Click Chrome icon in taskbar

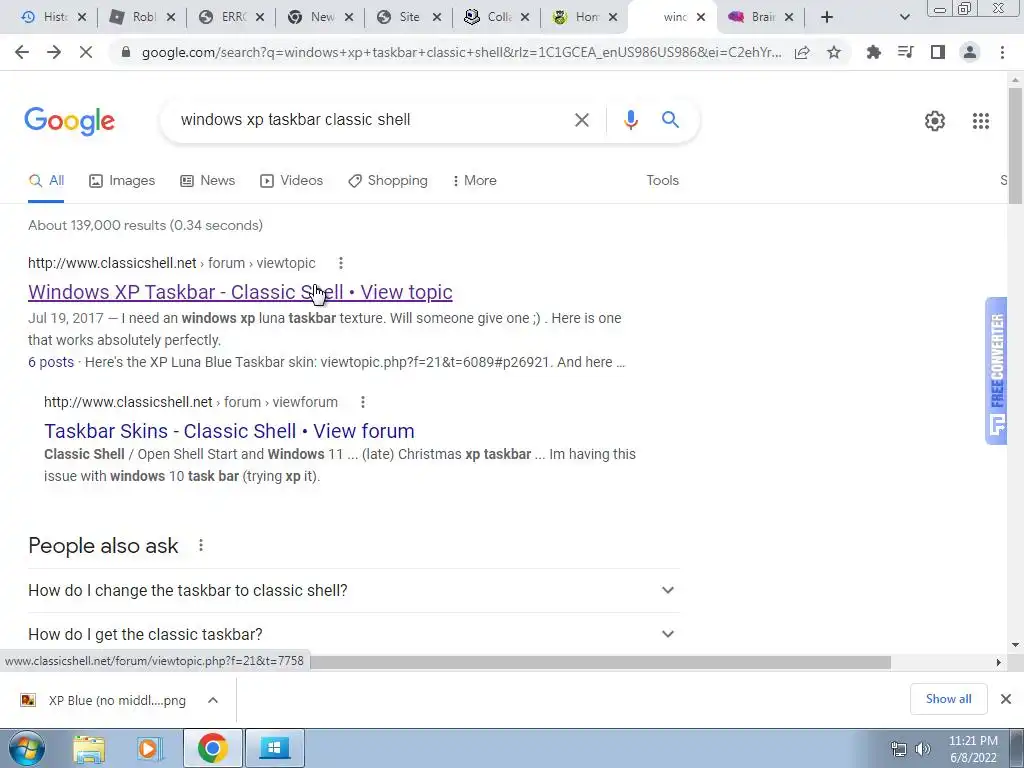(212, 748)
